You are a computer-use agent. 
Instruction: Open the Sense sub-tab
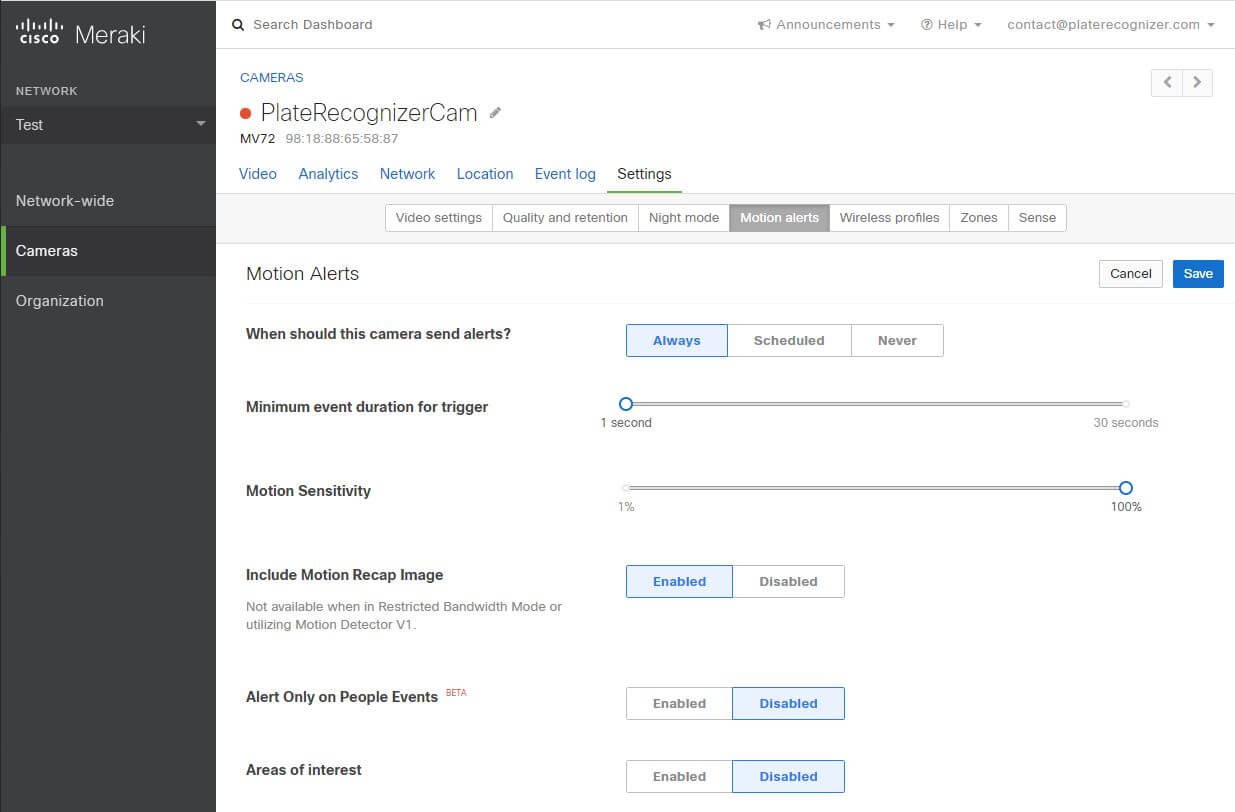pos(1037,217)
